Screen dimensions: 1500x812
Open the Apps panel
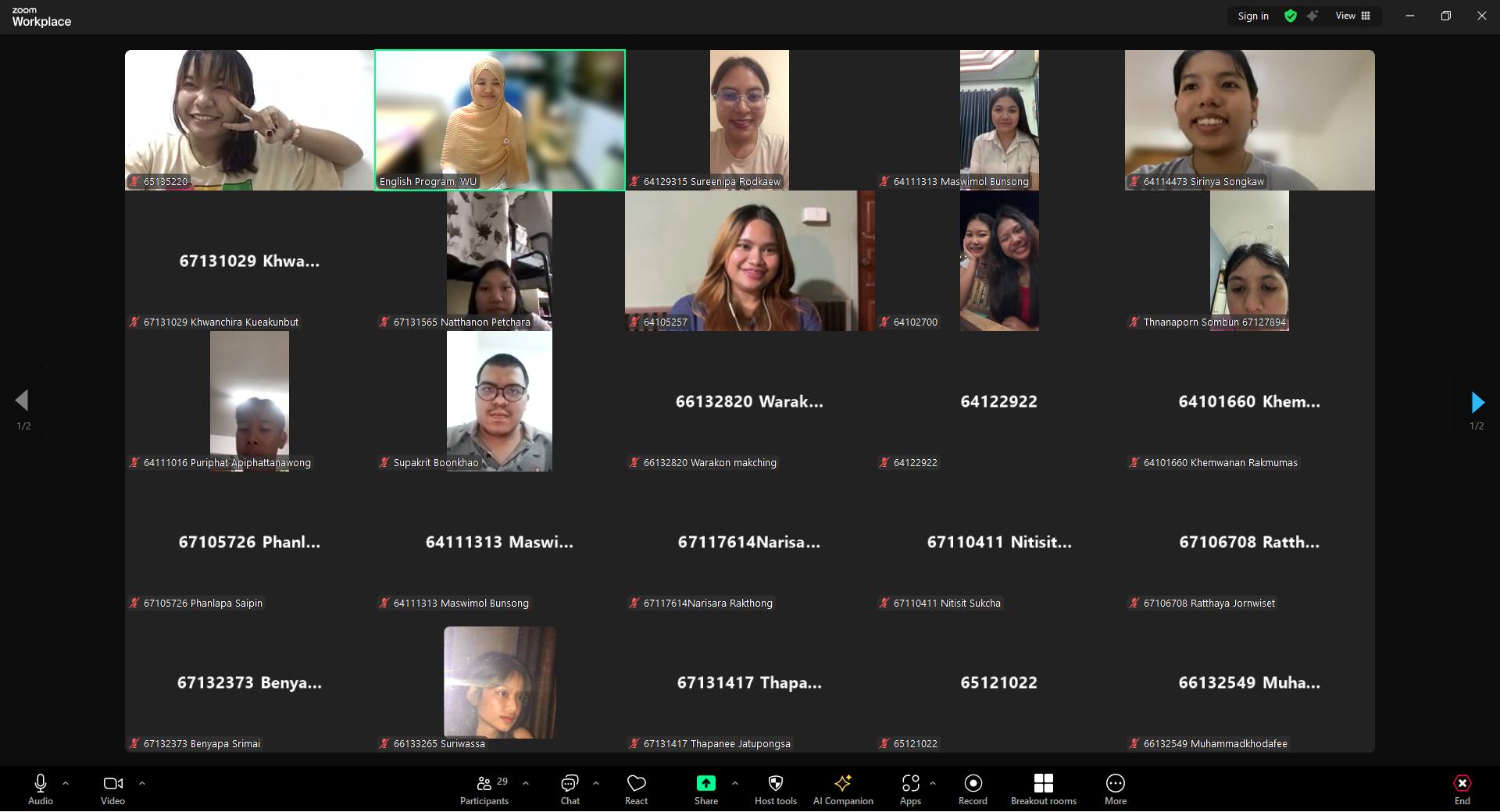pos(910,789)
